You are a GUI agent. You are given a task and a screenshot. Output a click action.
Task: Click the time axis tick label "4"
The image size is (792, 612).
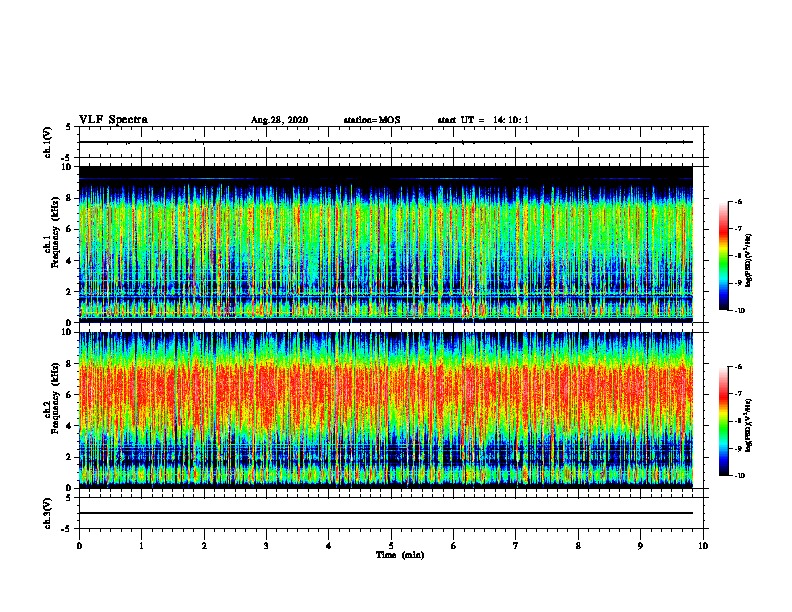pyautogui.click(x=329, y=546)
